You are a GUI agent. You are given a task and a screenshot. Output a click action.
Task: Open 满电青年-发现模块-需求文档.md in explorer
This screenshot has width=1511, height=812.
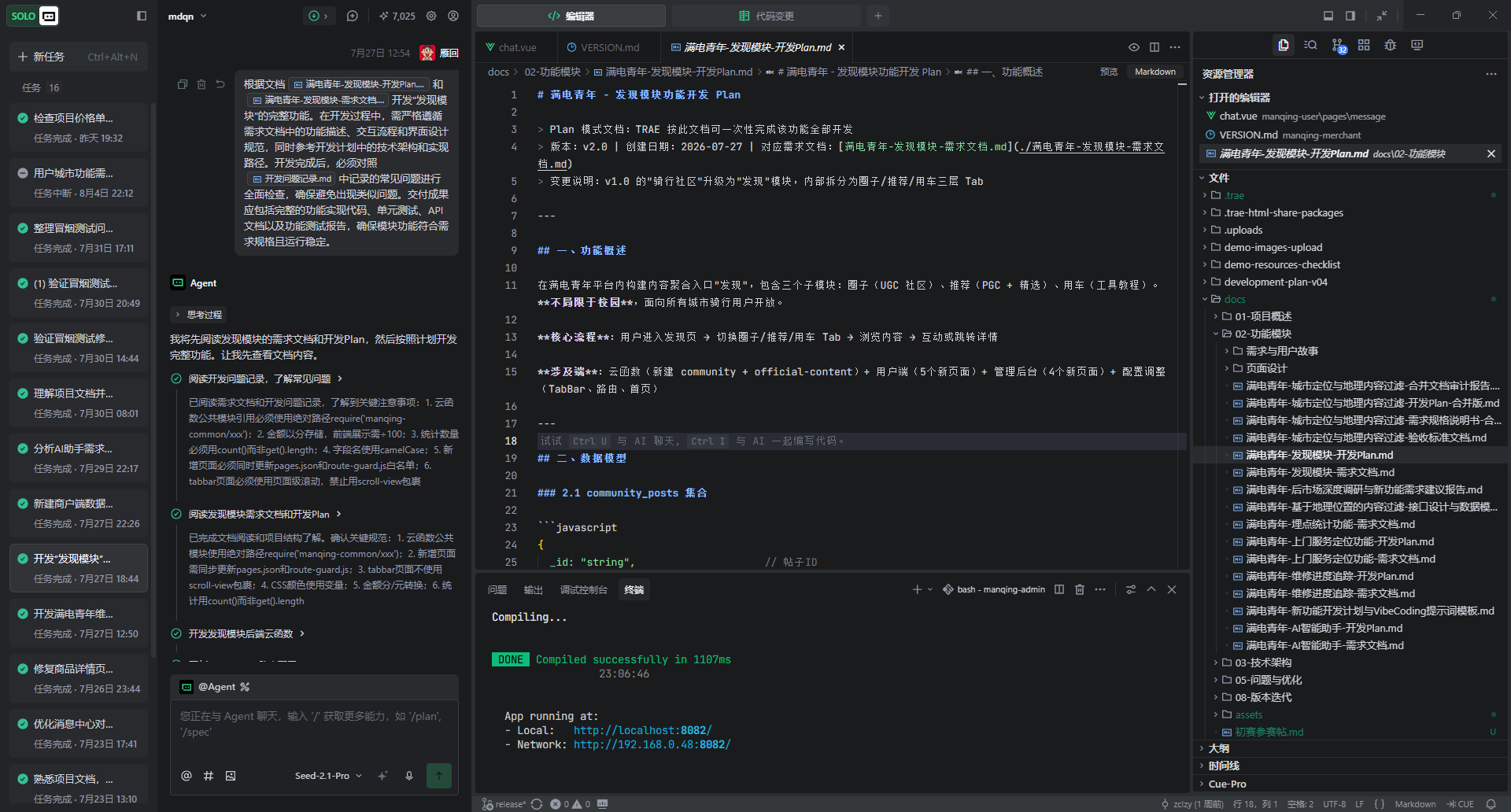point(1320,472)
